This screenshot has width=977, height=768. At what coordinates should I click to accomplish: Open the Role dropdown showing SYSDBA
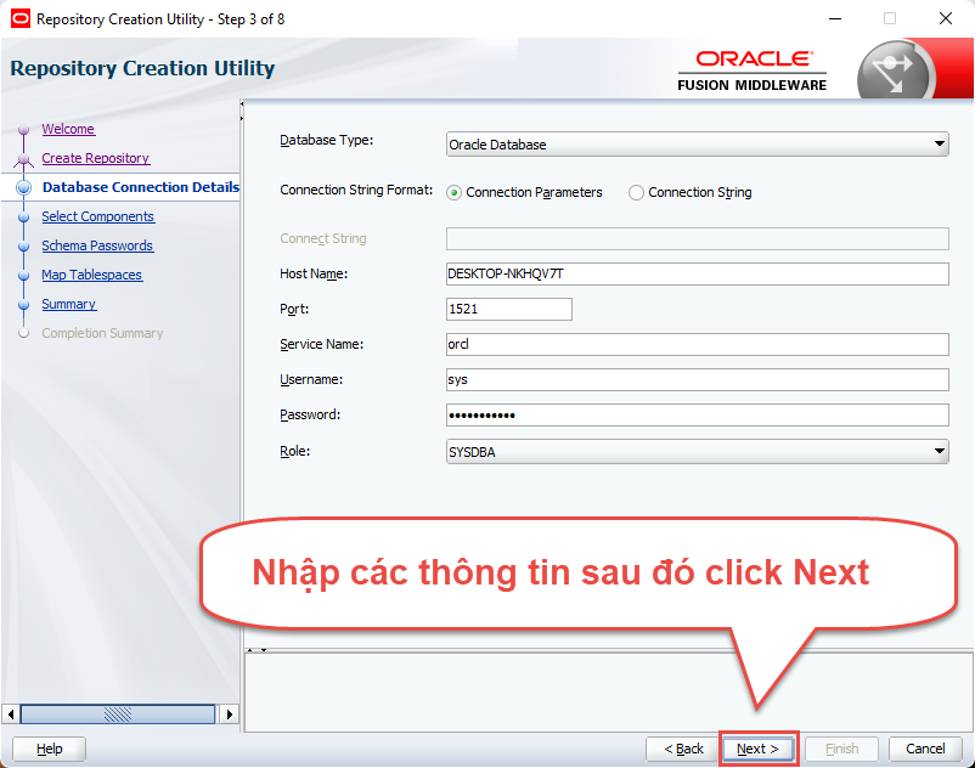(x=697, y=451)
